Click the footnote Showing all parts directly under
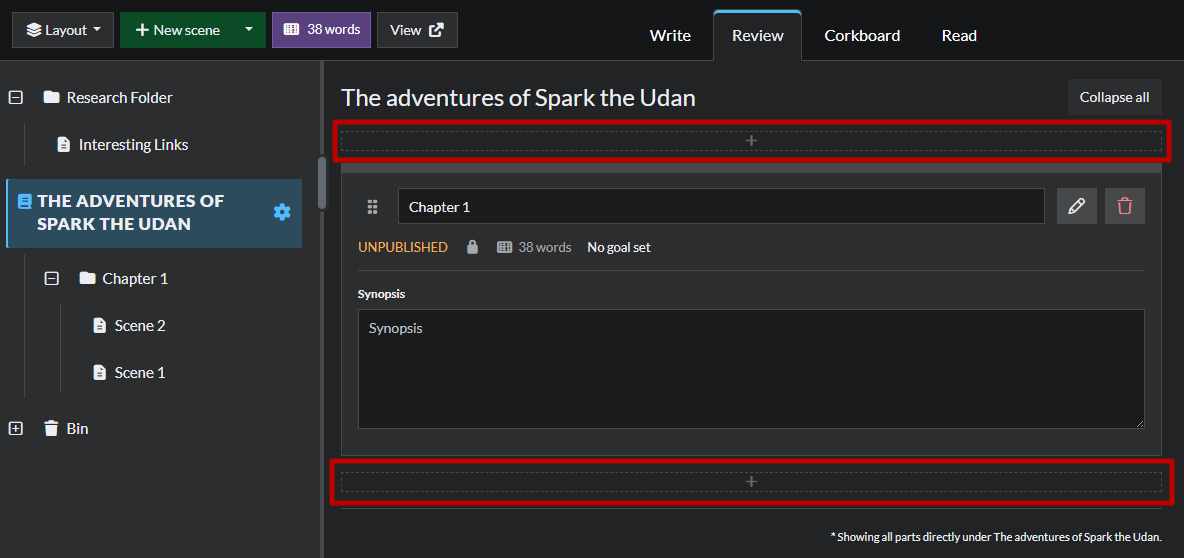The image size is (1184, 558). [996, 537]
